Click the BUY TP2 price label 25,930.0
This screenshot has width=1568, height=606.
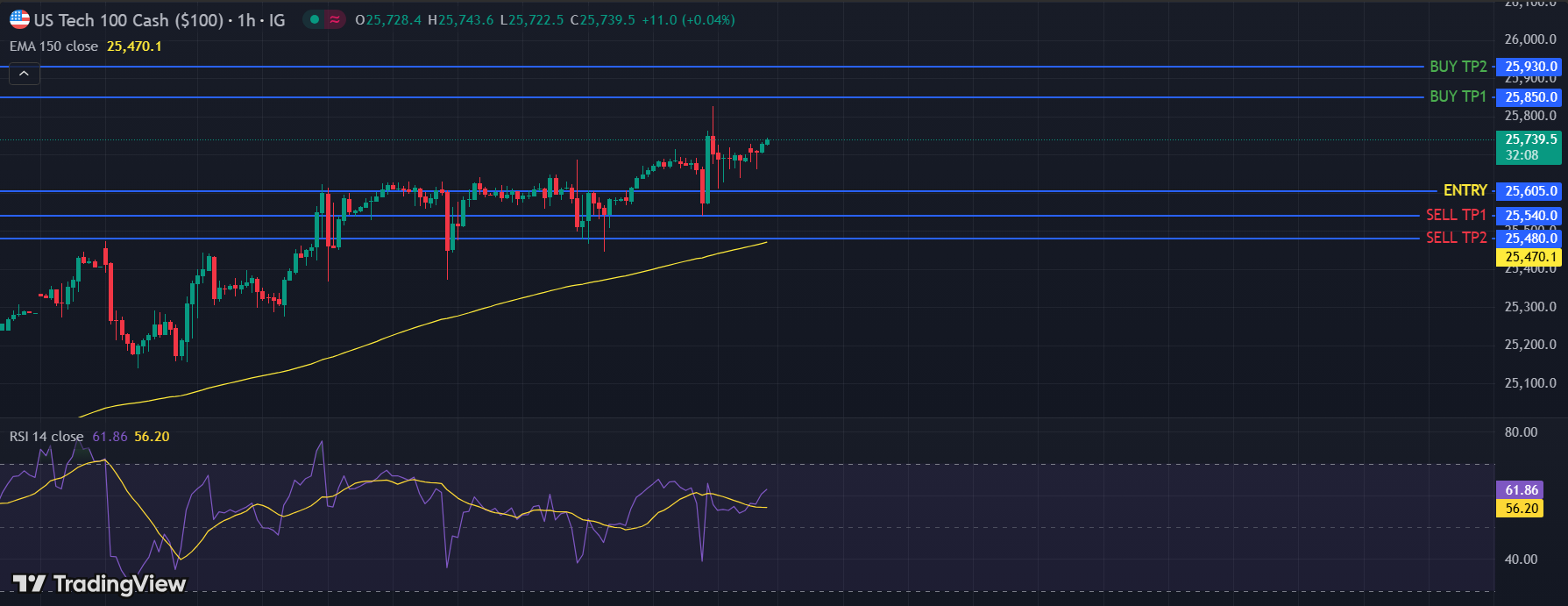[x=1530, y=67]
